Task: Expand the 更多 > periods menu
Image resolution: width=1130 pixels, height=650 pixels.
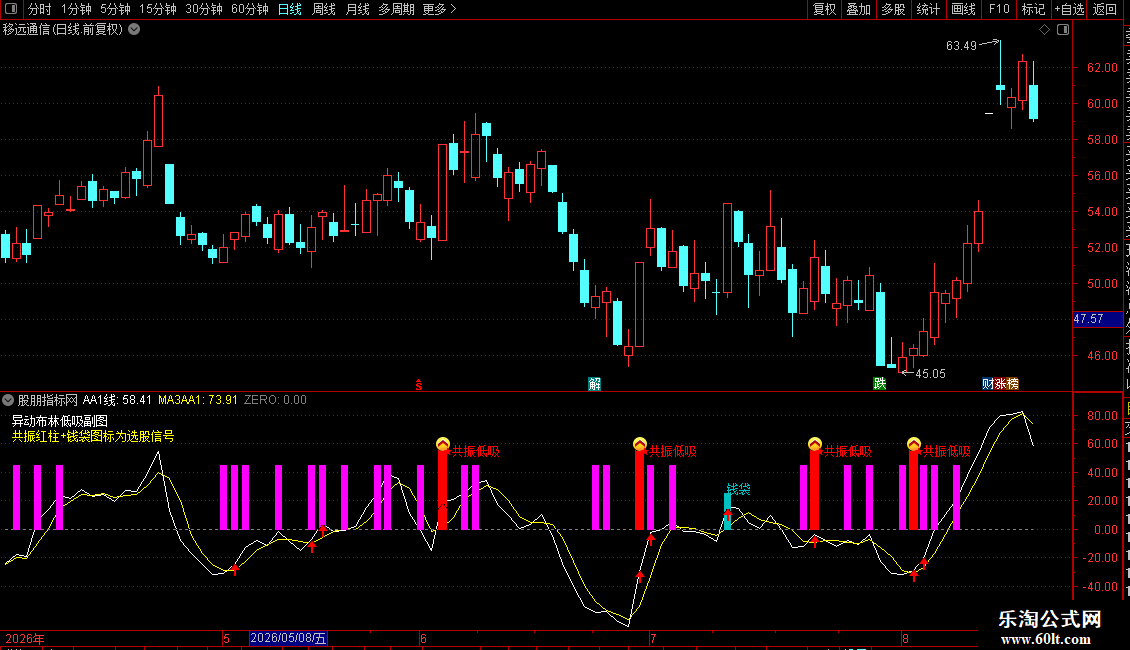Action: click(440, 9)
